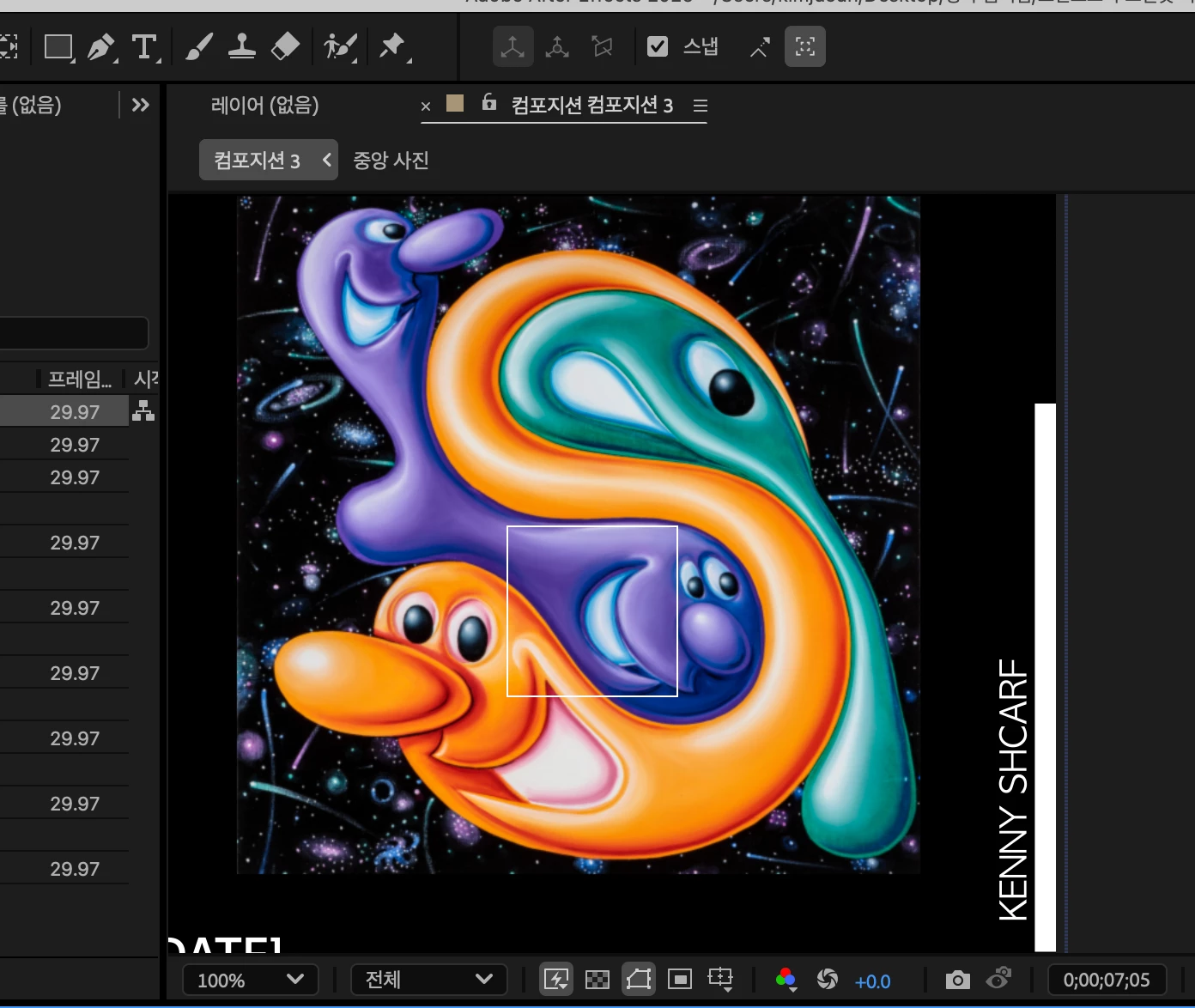The height and width of the screenshot is (1008, 1195).
Task: Navigate to 중앙 사진 composition
Action: coord(391,161)
